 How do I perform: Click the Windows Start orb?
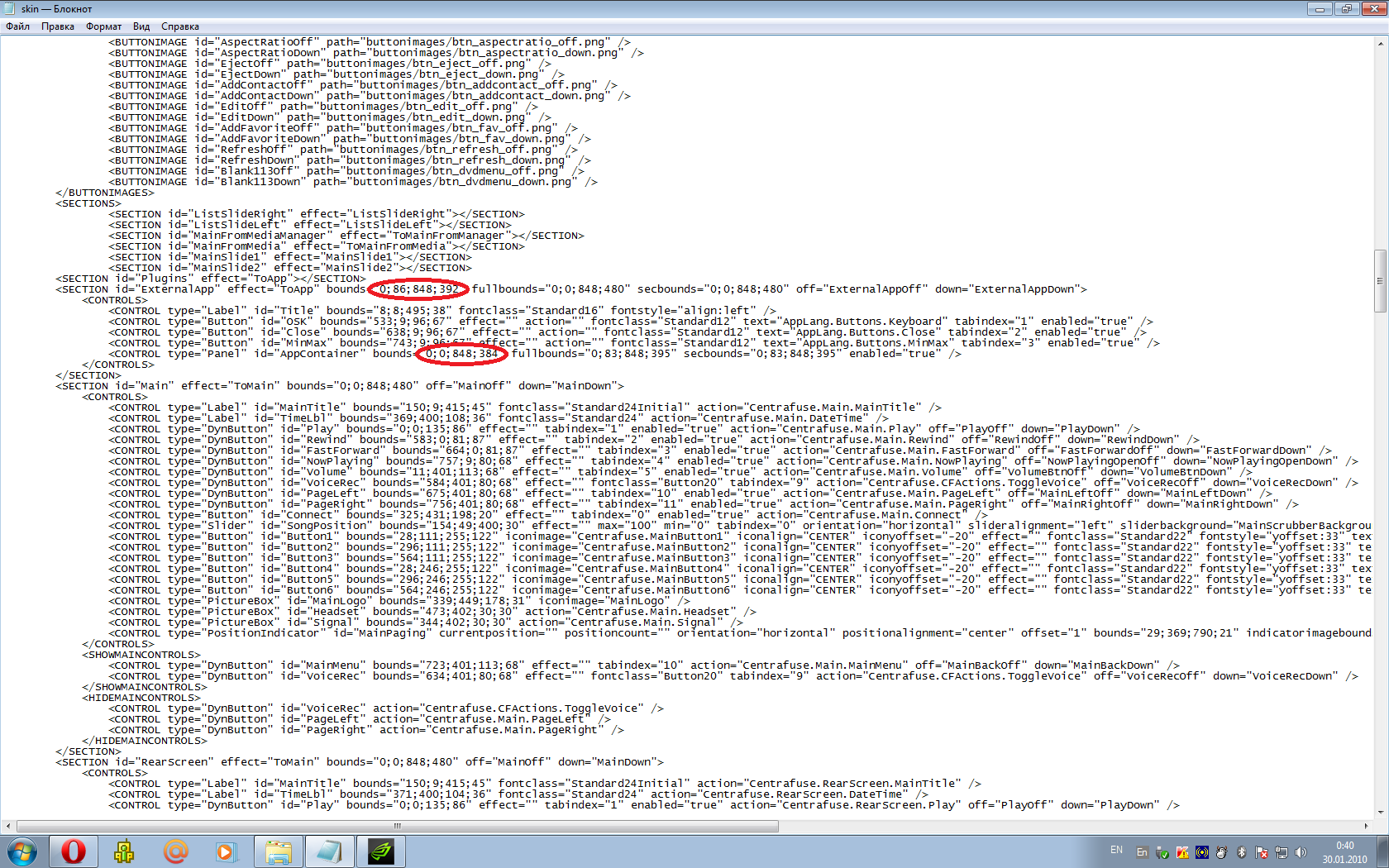point(21,851)
